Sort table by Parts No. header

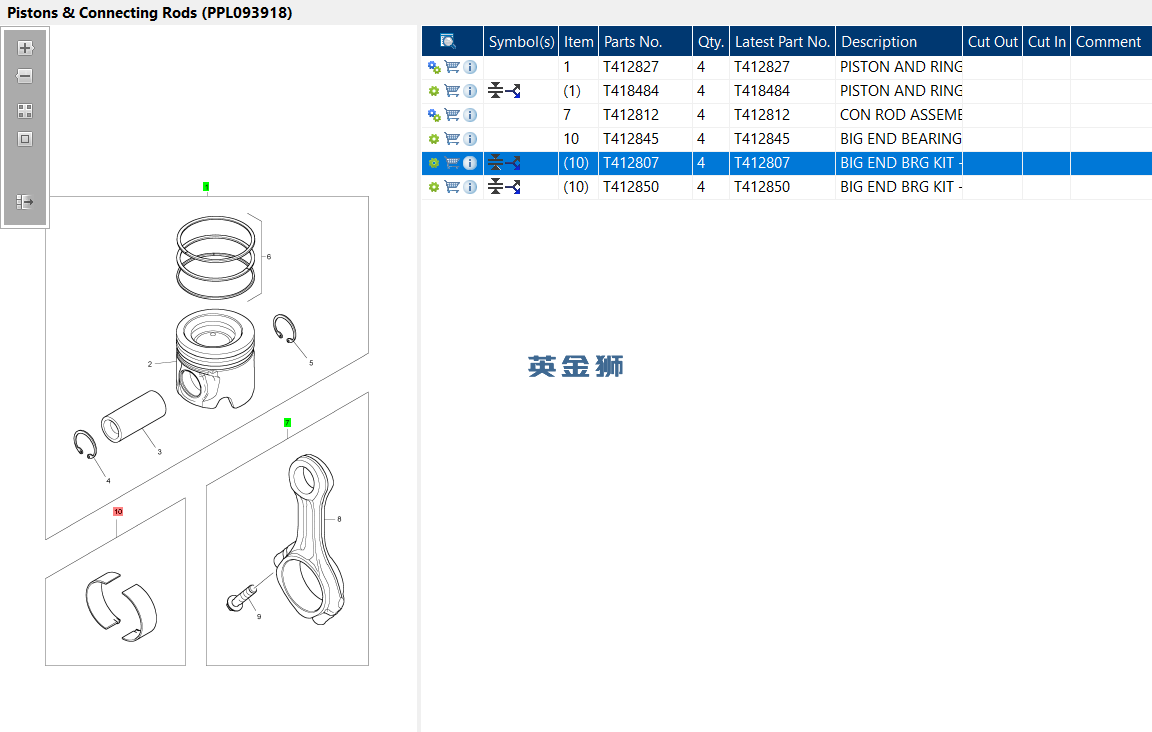click(x=645, y=41)
